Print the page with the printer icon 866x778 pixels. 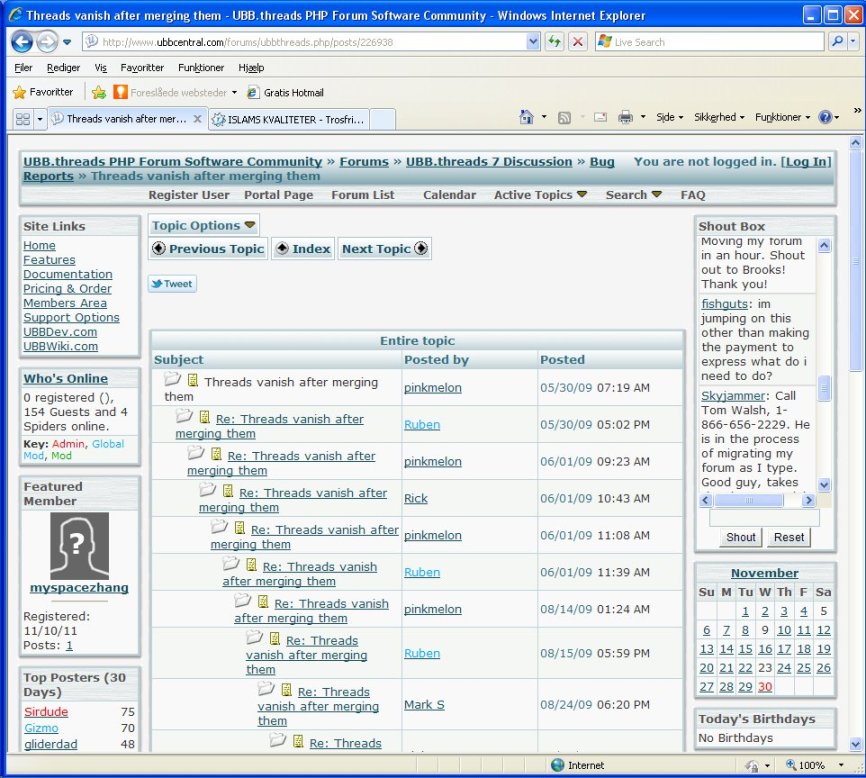coord(625,117)
